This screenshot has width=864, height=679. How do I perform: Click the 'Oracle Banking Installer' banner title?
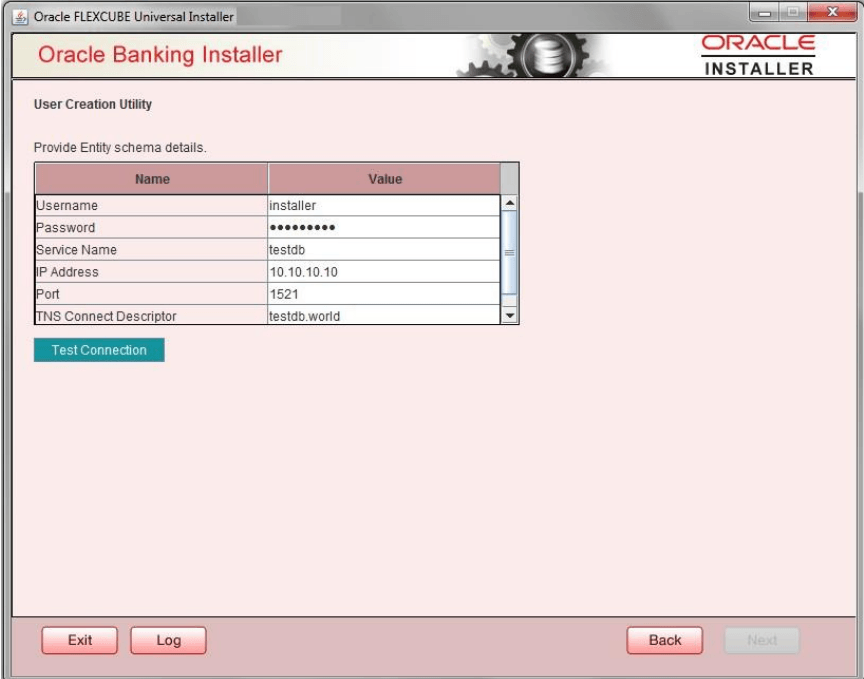[160, 55]
